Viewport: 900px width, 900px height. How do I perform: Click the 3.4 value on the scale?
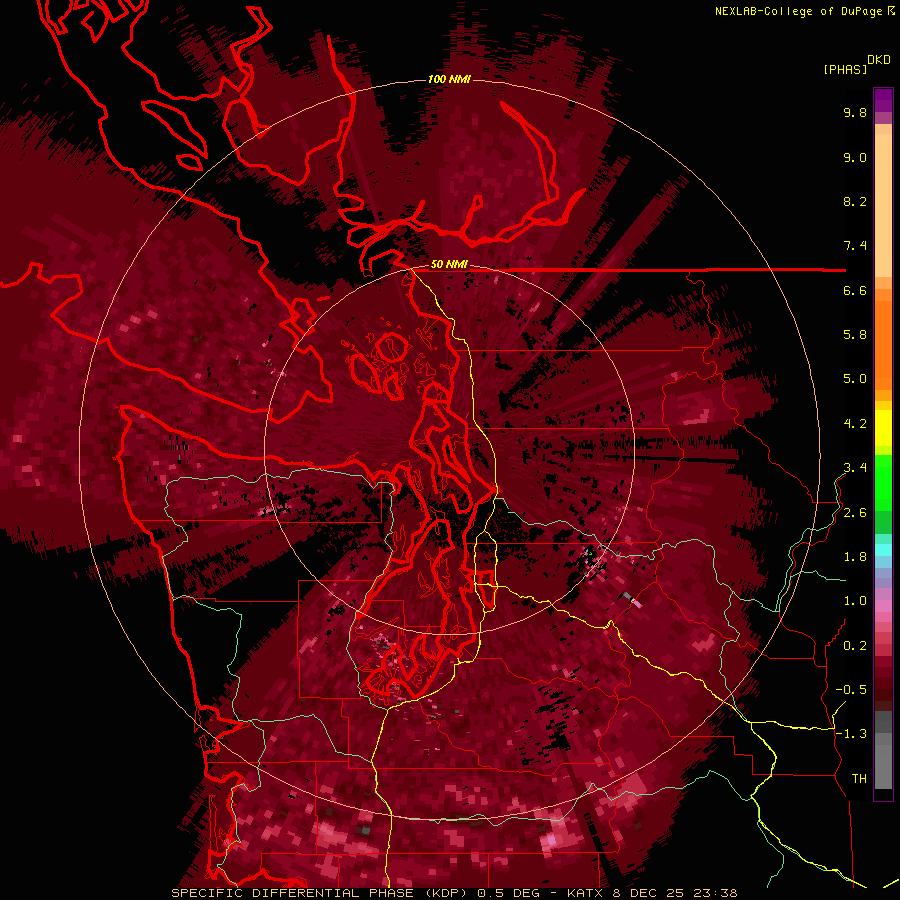click(x=855, y=468)
